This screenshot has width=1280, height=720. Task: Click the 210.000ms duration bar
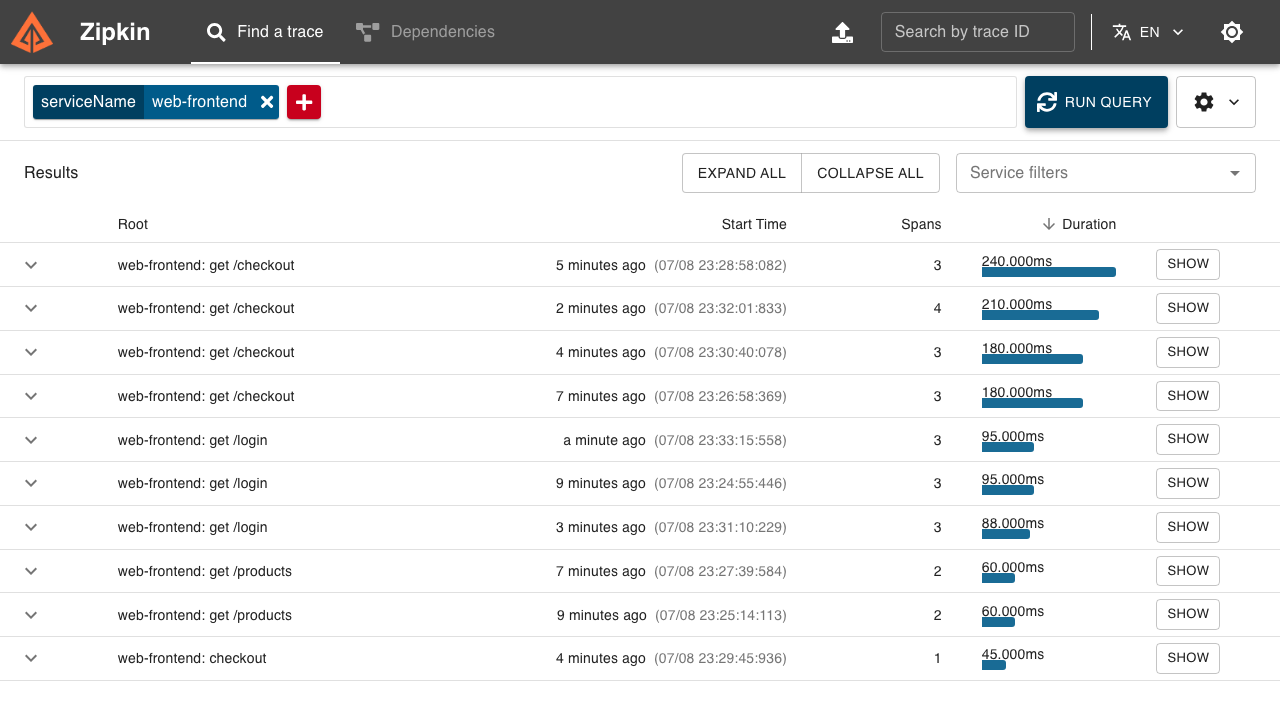click(1040, 315)
